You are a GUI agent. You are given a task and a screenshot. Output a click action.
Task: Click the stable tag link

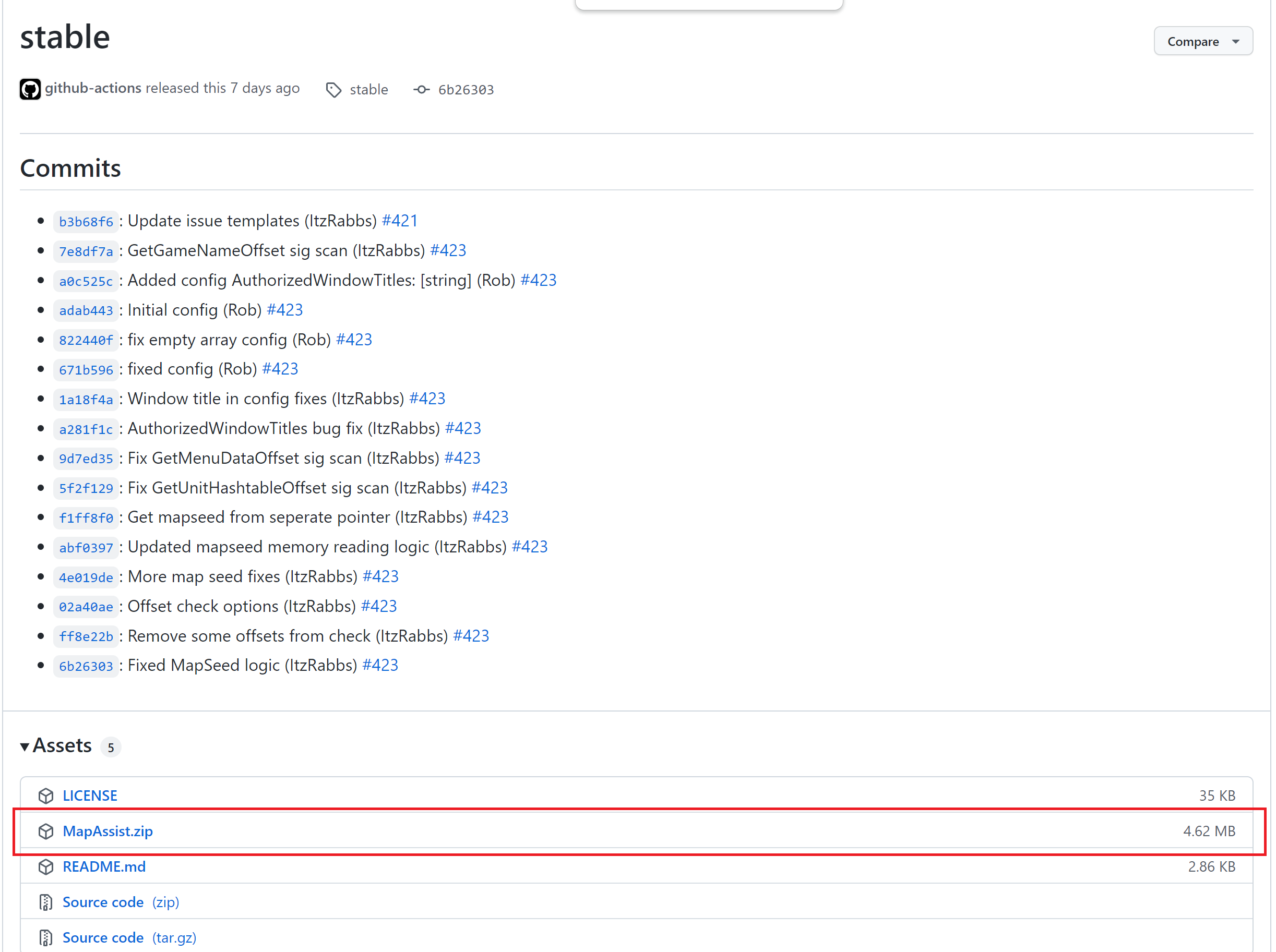click(x=368, y=90)
